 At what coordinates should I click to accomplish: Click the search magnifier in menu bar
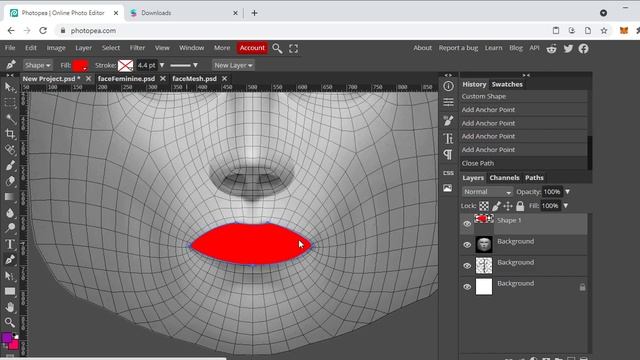pyautogui.click(x=277, y=48)
